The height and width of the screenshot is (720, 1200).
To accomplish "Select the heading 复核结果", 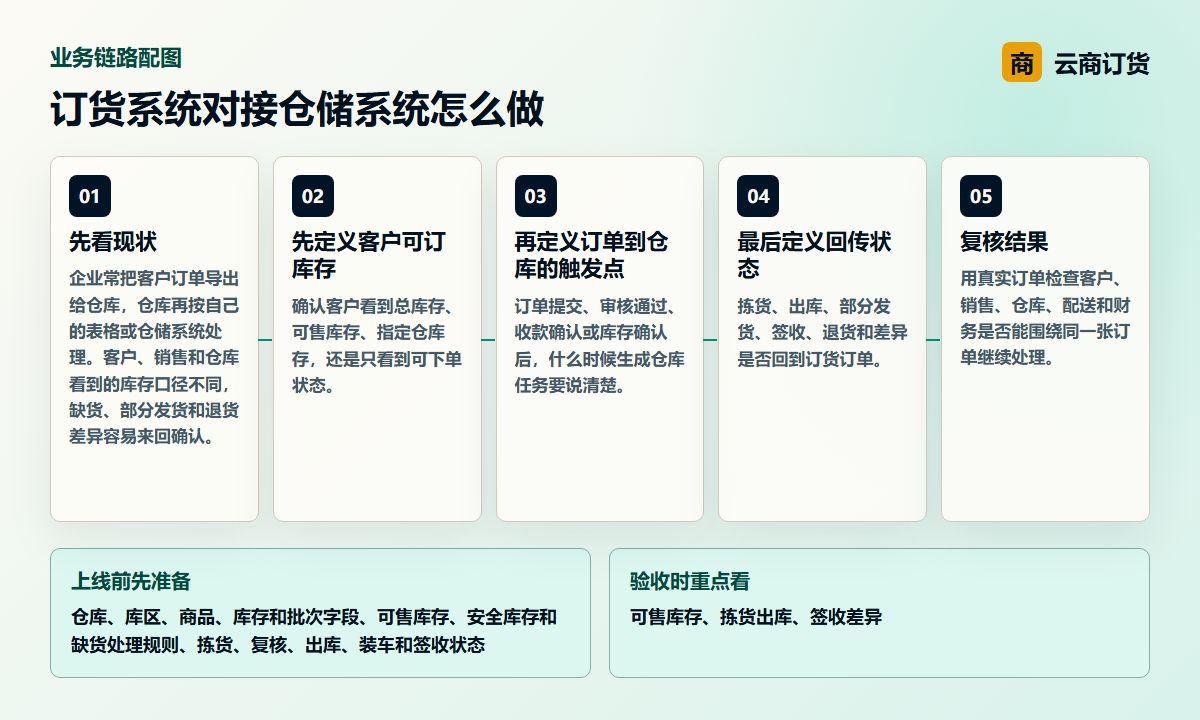I will [x=1004, y=242].
